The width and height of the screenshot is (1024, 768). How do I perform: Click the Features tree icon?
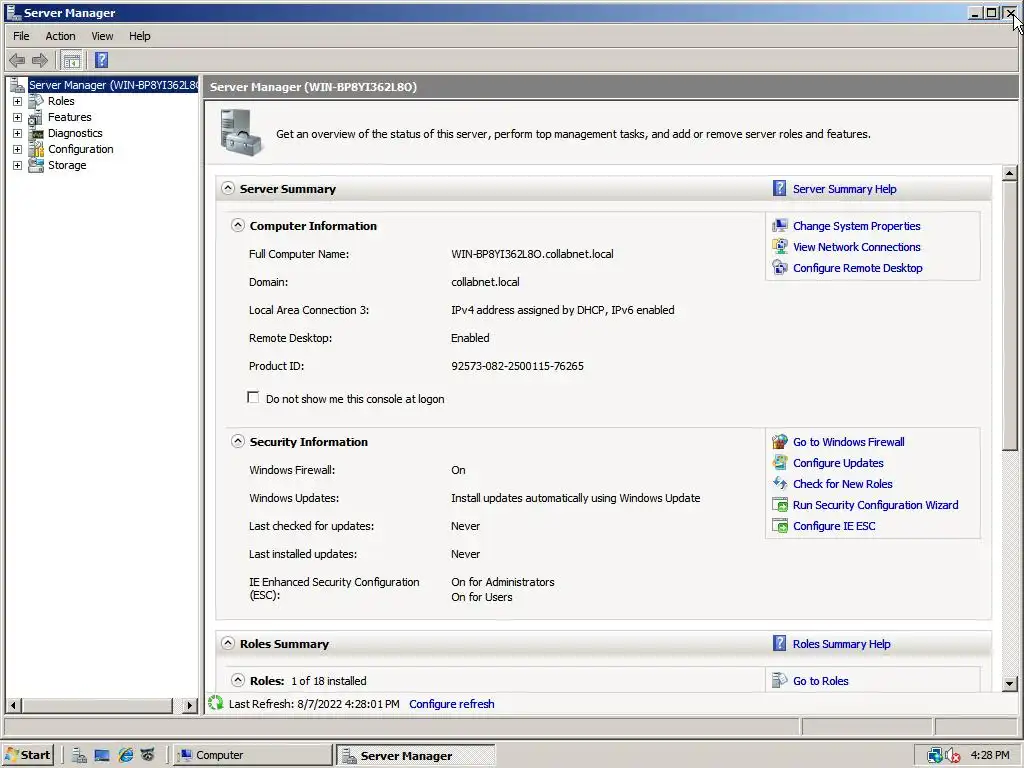point(37,118)
